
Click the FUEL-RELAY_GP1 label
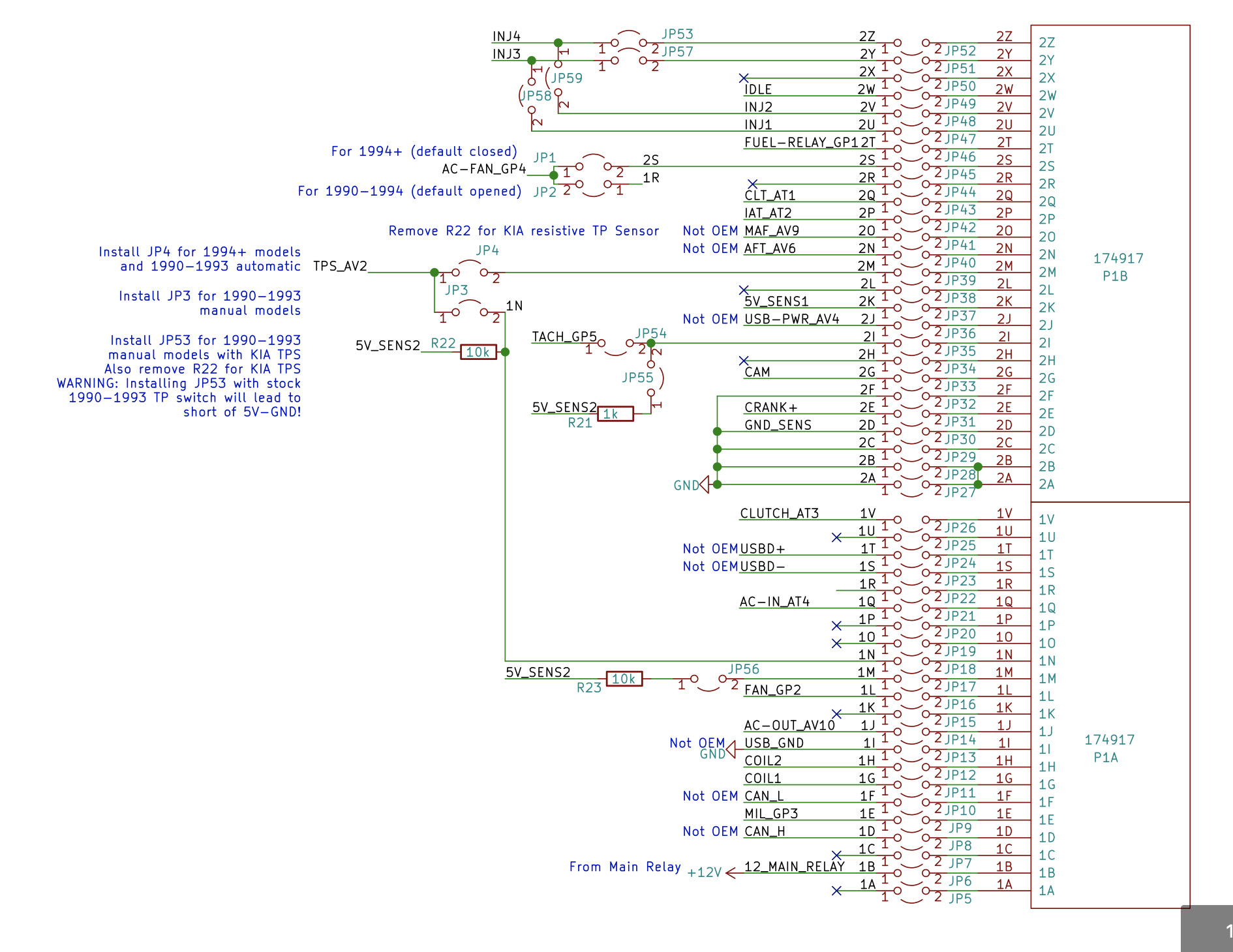tap(801, 142)
